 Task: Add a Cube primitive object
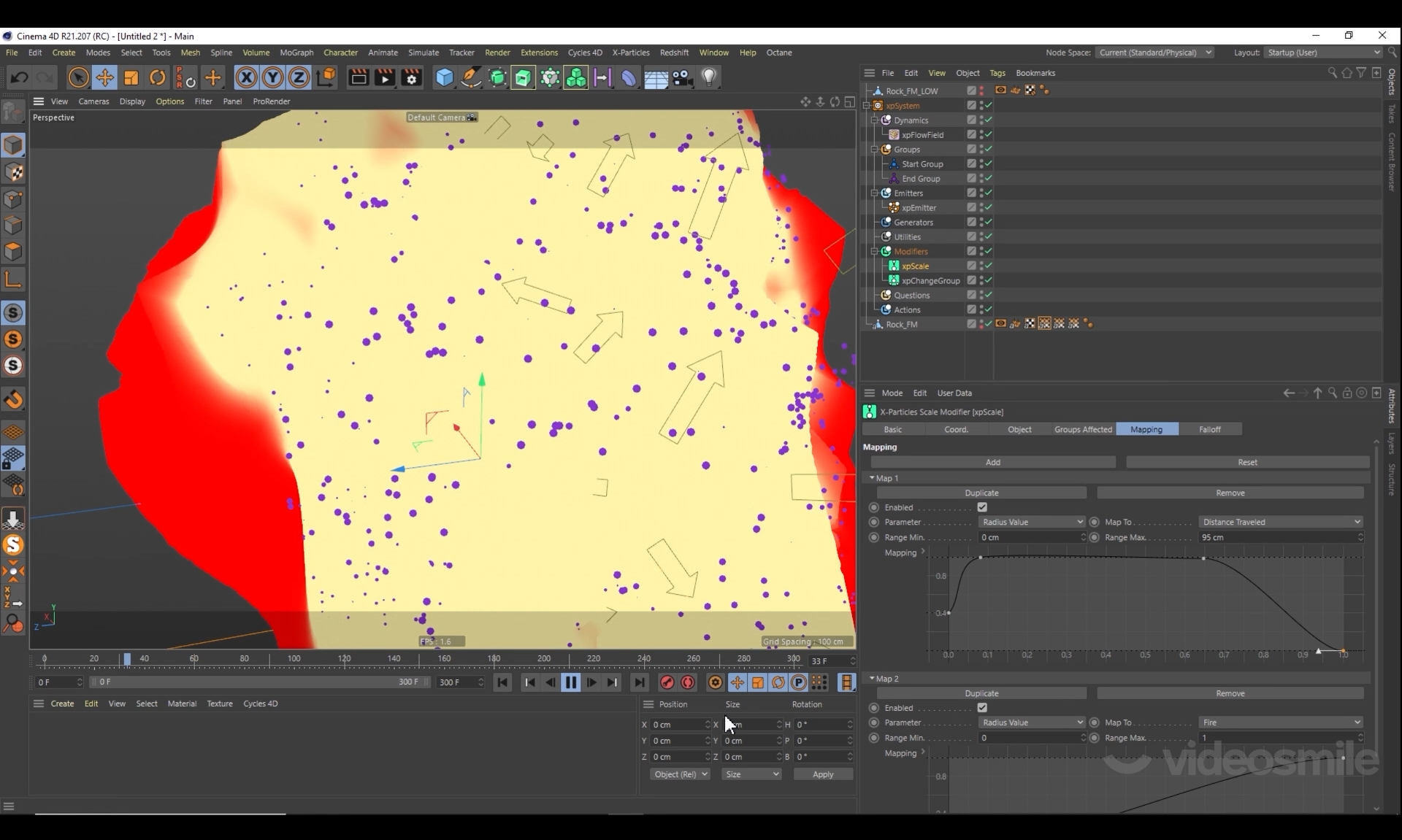tap(444, 77)
